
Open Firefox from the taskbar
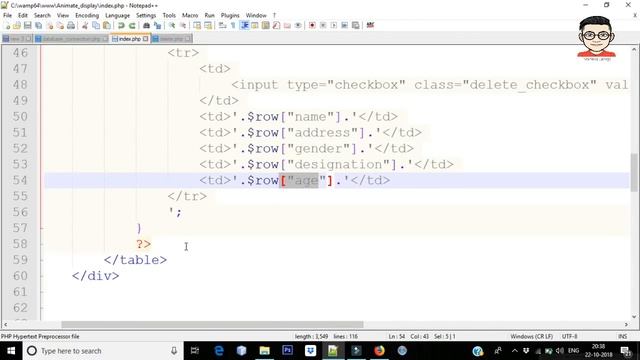[379, 351]
